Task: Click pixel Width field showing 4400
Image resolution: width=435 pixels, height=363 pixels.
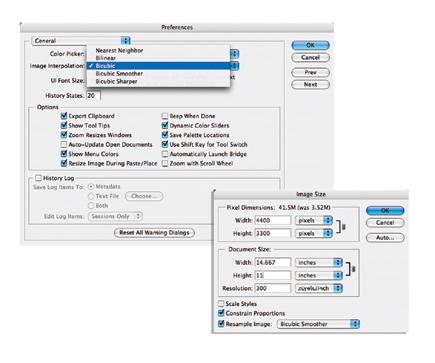Action: click(273, 220)
